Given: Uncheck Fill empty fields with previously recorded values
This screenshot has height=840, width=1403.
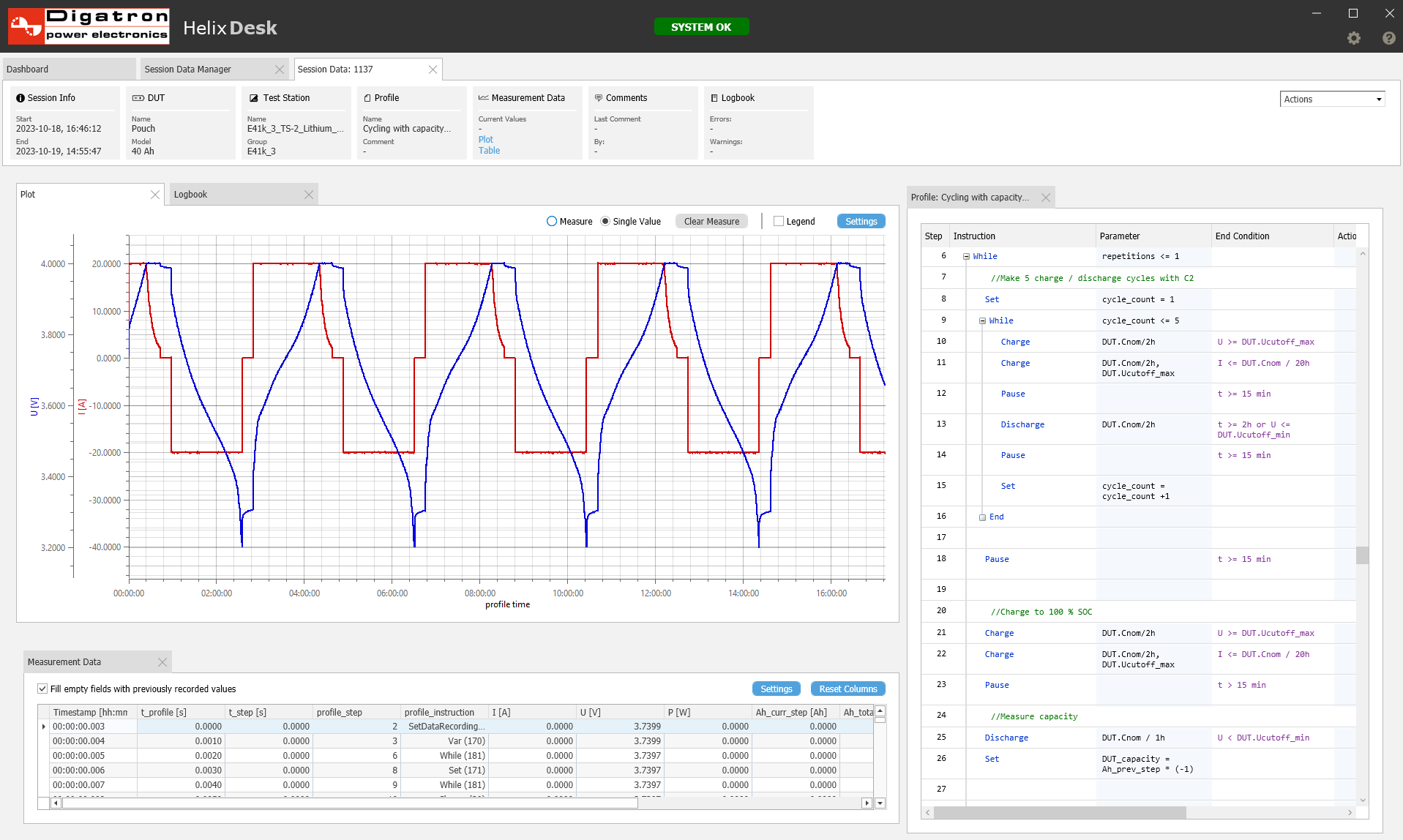Looking at the screenshot, I should [42, 689].
